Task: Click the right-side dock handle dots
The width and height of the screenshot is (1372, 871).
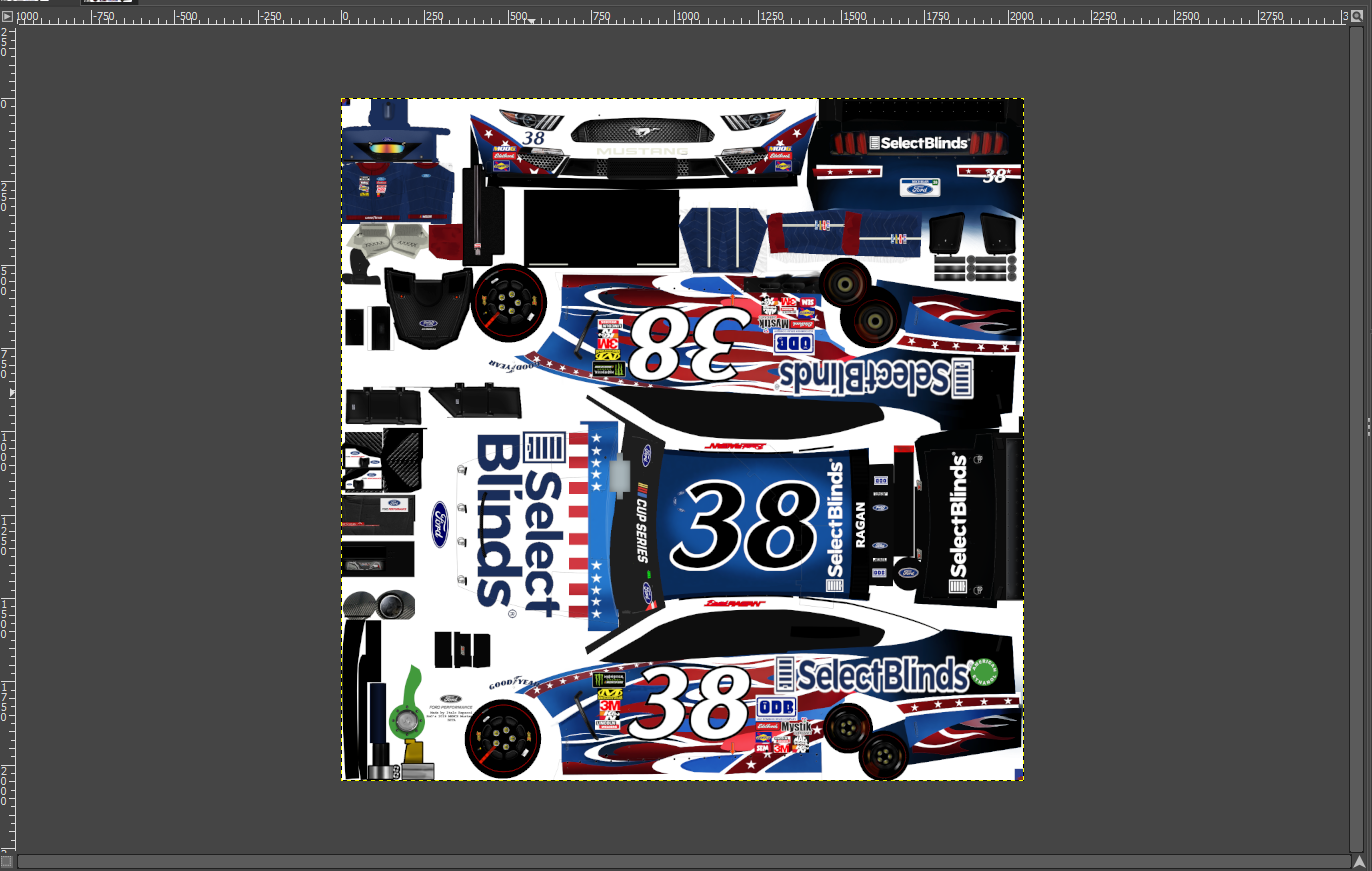Action: (x=1368, y=427)
